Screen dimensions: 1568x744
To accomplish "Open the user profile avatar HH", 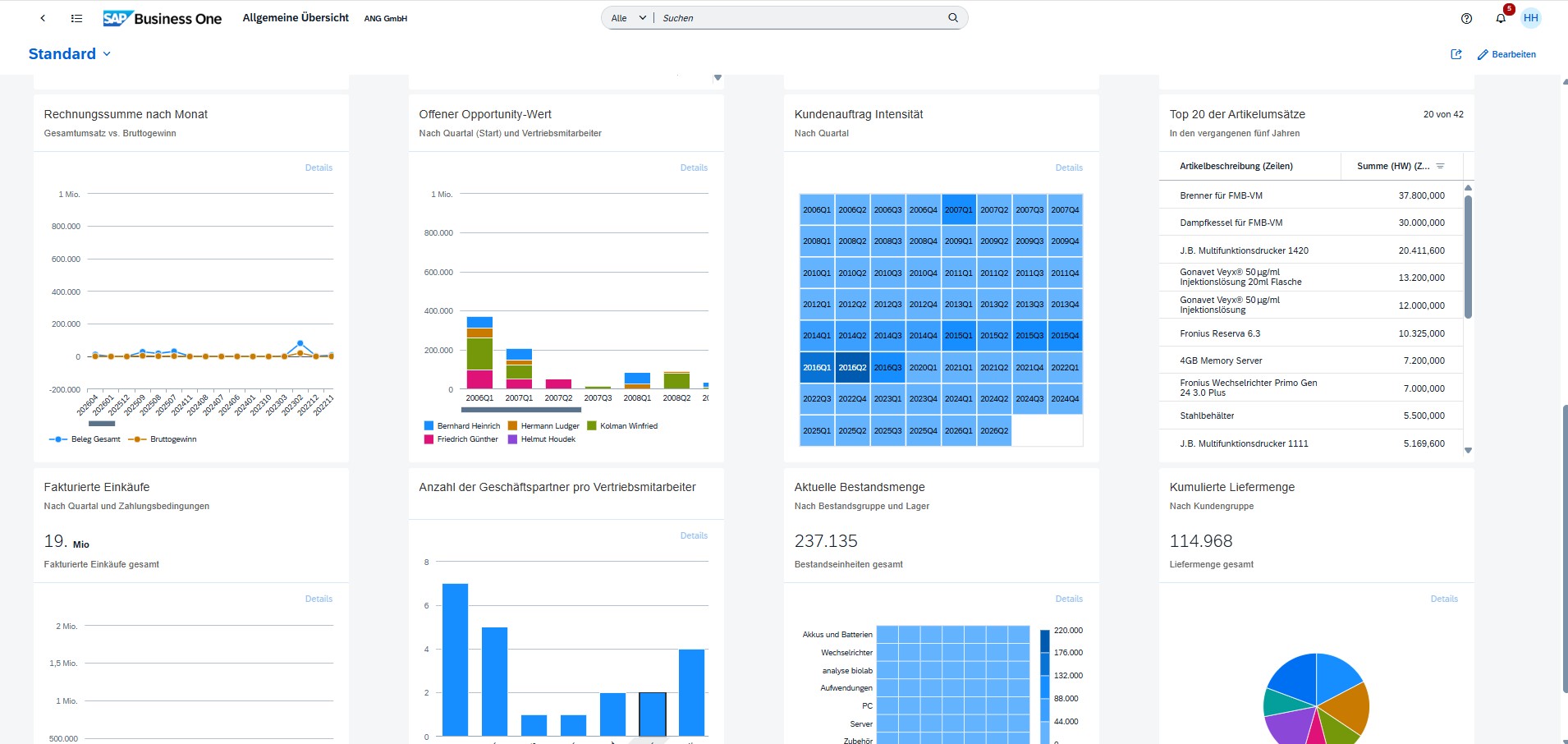I will [1530, 18].
